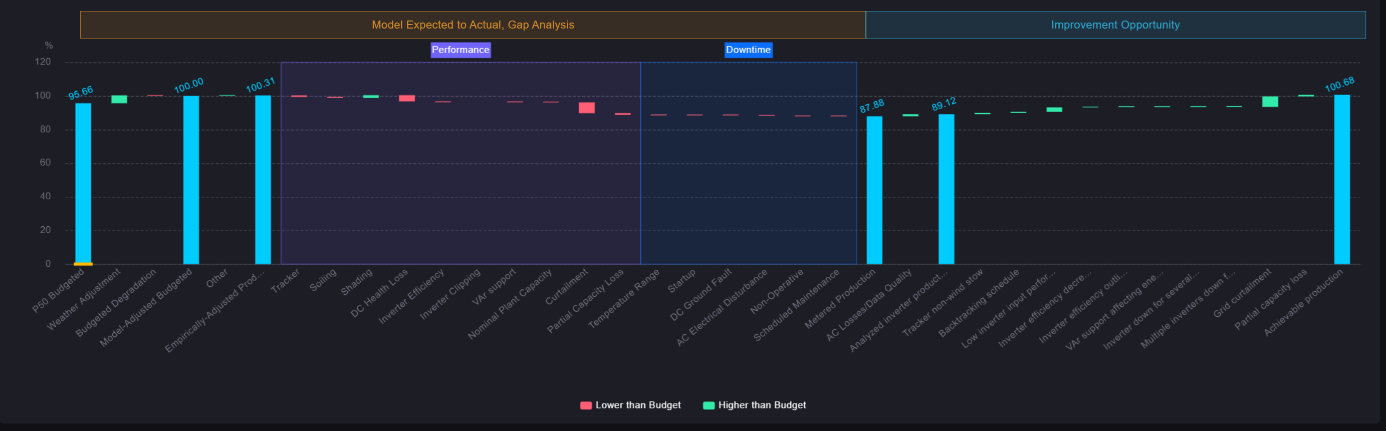Click the red Lower than Budget legend swatch
The image size is (1386, 431).
(x=586, y=405)
